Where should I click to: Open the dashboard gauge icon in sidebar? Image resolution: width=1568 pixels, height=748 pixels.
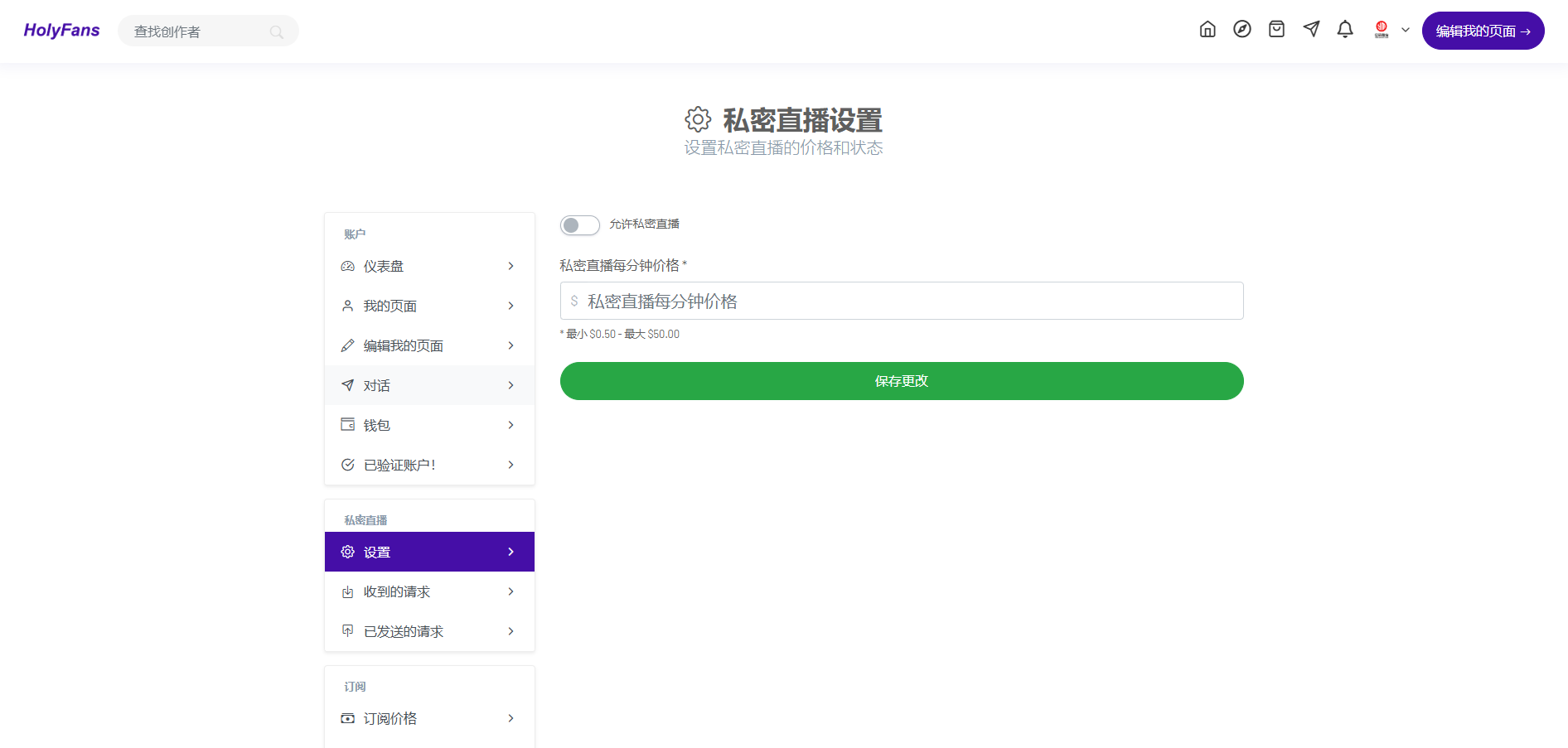(347, 266)
